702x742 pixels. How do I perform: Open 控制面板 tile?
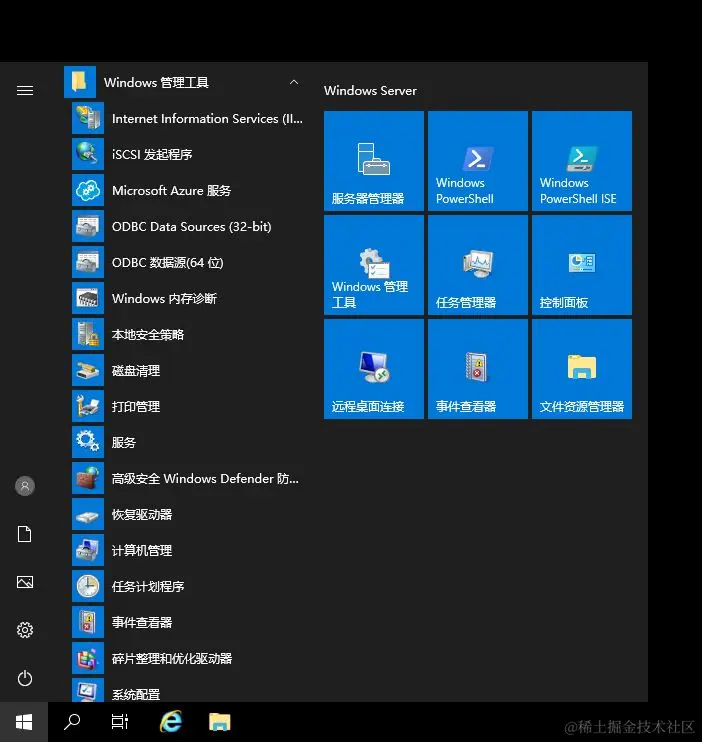pos(582,265)
